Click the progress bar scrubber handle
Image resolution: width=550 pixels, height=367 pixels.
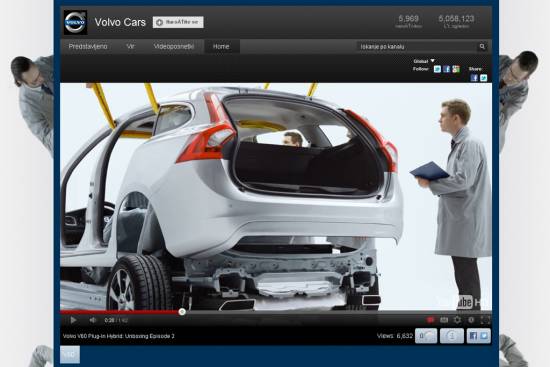coord(182,312)
